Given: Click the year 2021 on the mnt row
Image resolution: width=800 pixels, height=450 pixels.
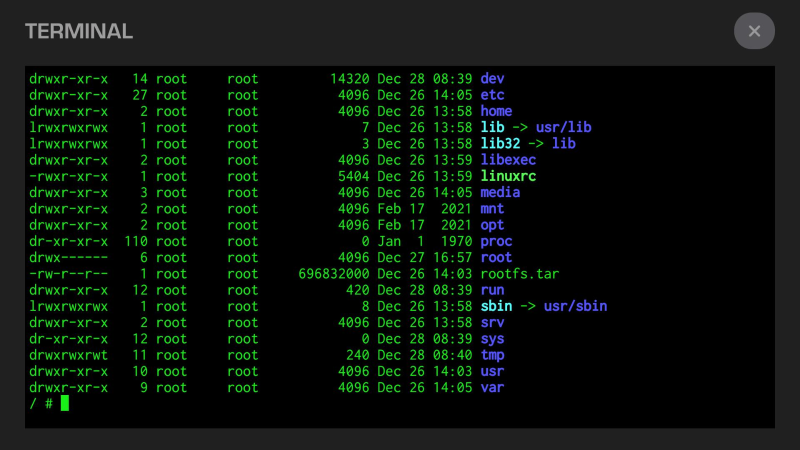Looking at the screenshot, I should (457, 209).
